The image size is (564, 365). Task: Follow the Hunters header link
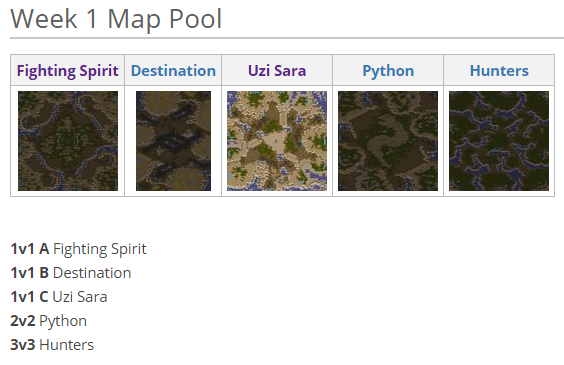[499, 71]
